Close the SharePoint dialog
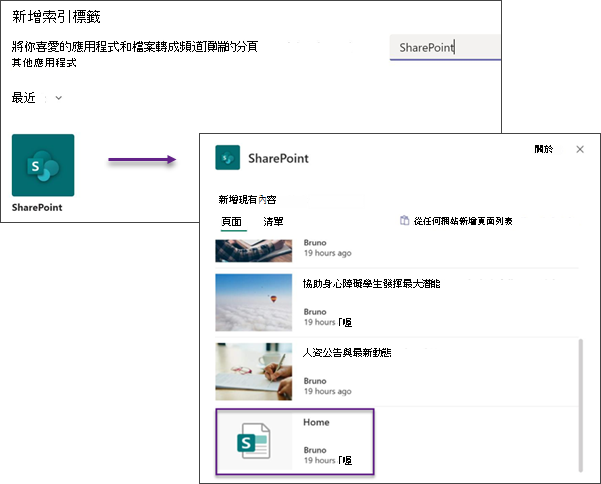Screen dimensions: 601x484 point(580,149)
